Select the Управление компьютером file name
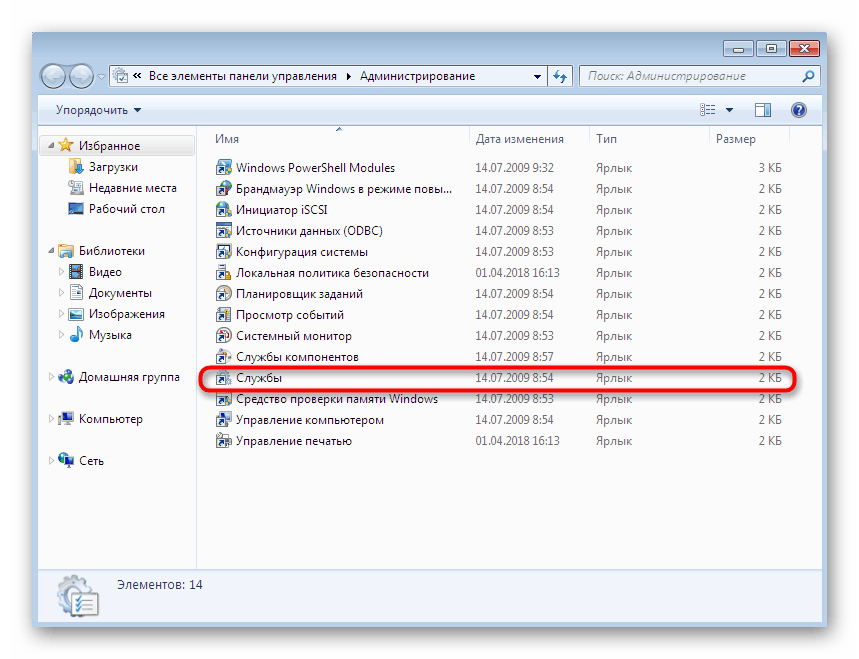 click(x=310, y=420)
